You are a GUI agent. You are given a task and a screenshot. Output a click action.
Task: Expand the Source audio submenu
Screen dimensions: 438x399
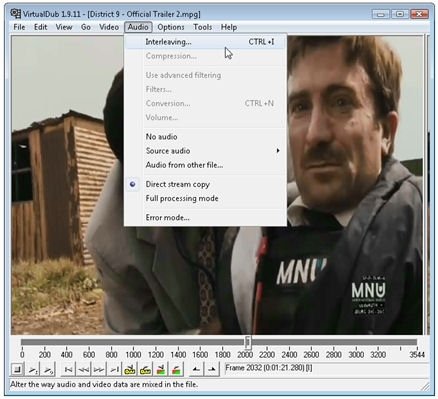205,151
